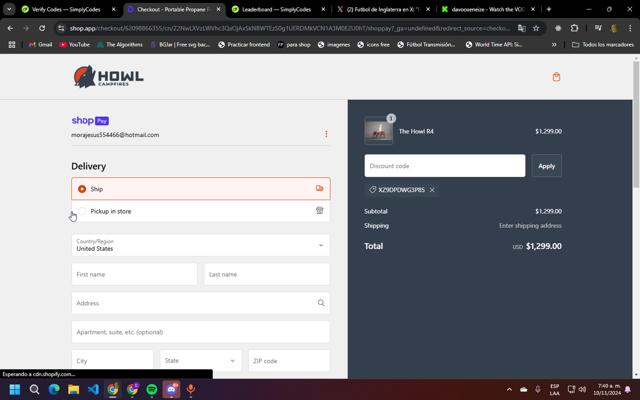640x400 pixels.
Task: Click the translate page icon in address bar
Action: [x=522, y=28]
